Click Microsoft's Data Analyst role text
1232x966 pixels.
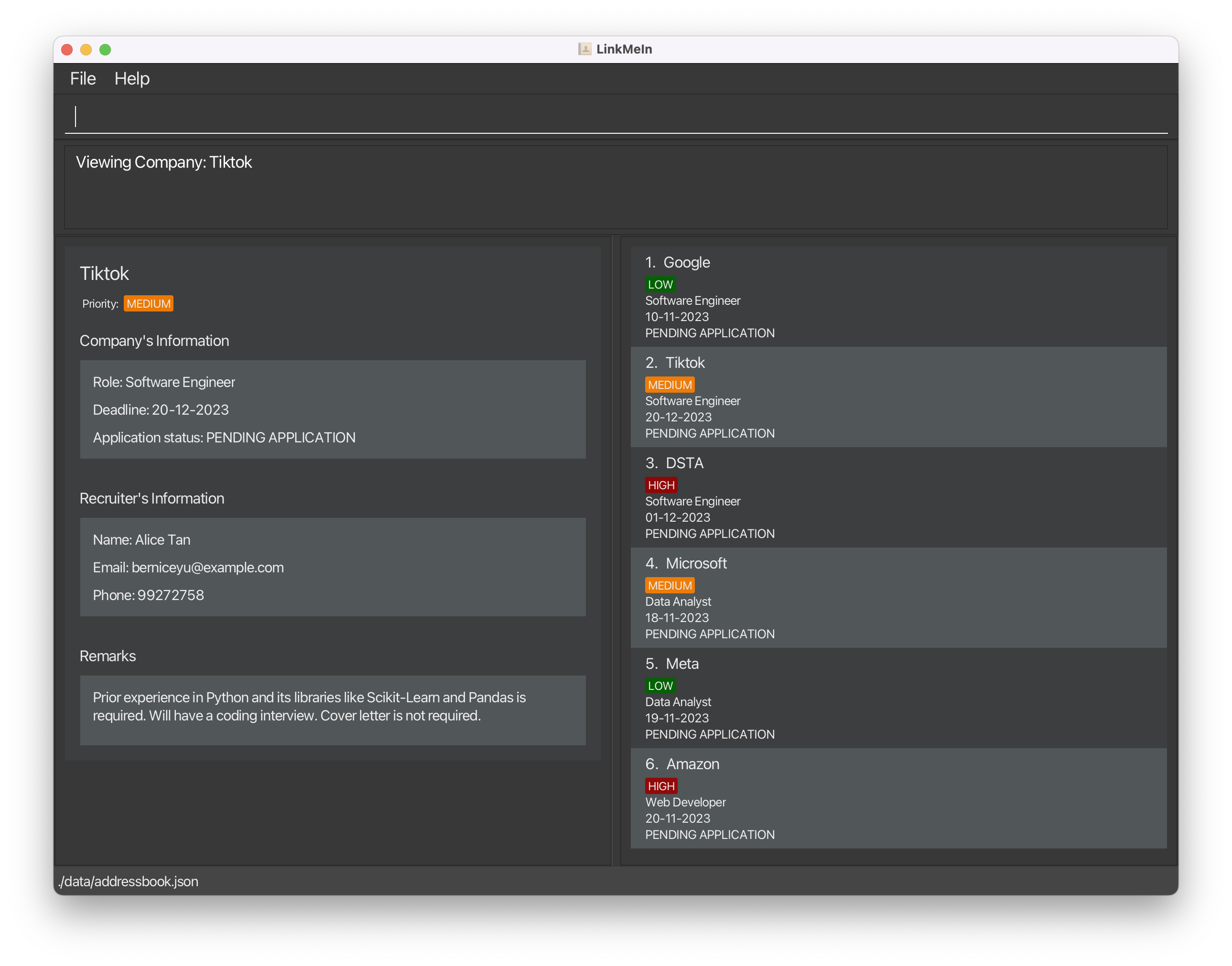coord(678,602)
